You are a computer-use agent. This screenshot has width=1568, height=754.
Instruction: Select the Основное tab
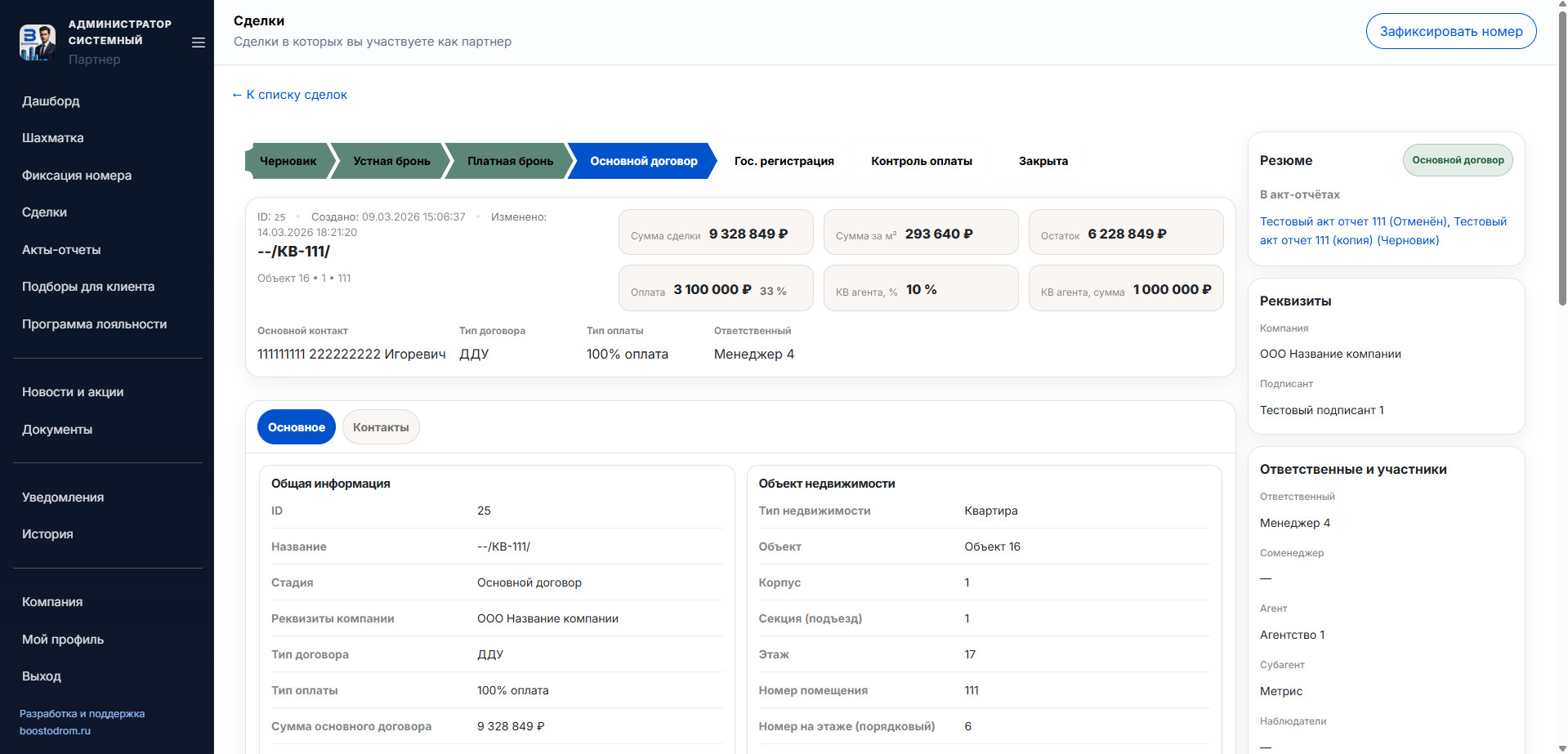click(x=296, y=427)
